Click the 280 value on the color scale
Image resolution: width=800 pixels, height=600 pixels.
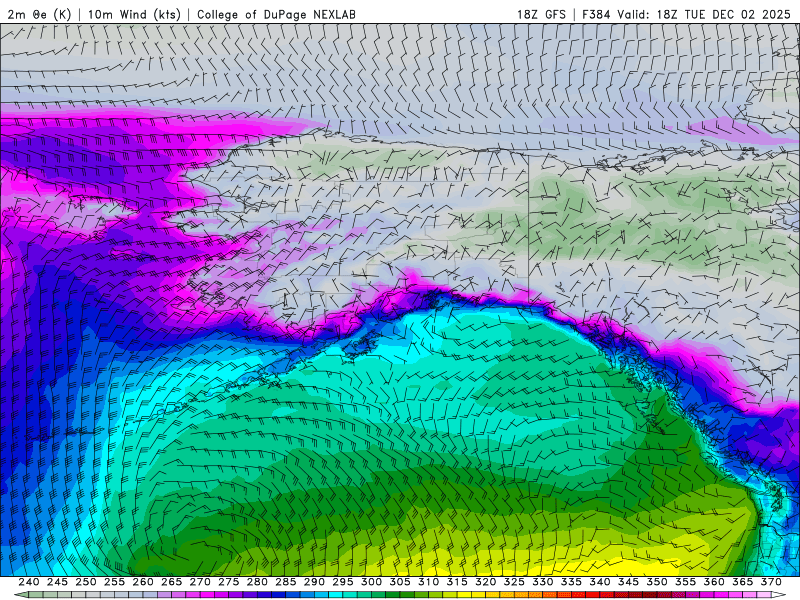tap(257, 582)
